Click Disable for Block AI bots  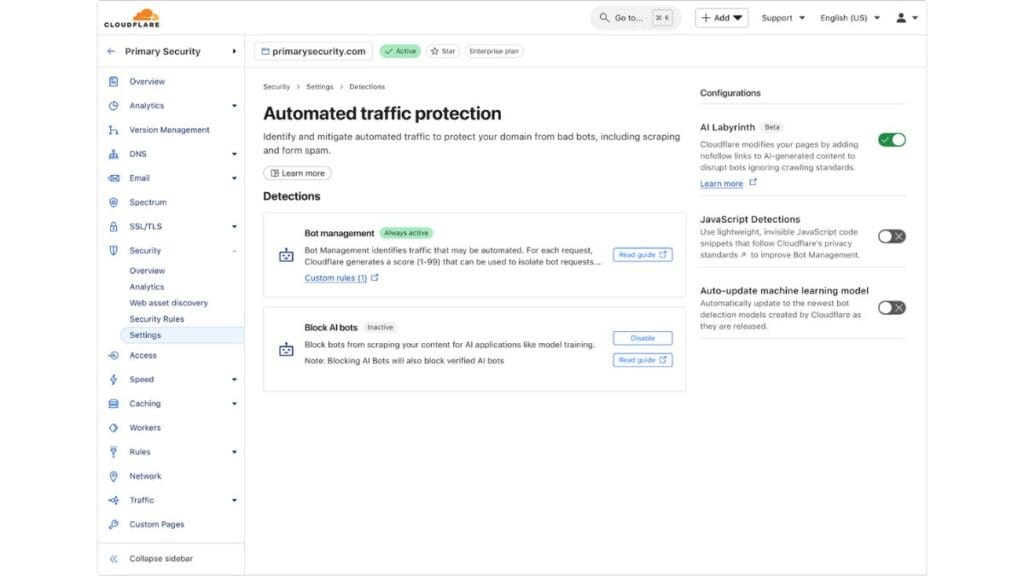[x=643, y=338]
